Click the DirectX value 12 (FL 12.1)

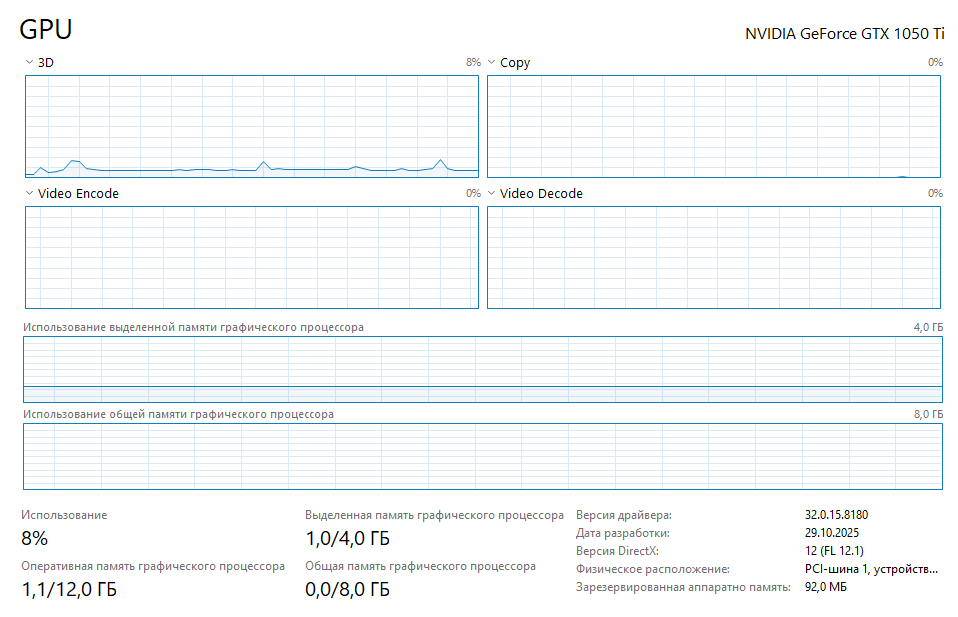coord(834,551)
